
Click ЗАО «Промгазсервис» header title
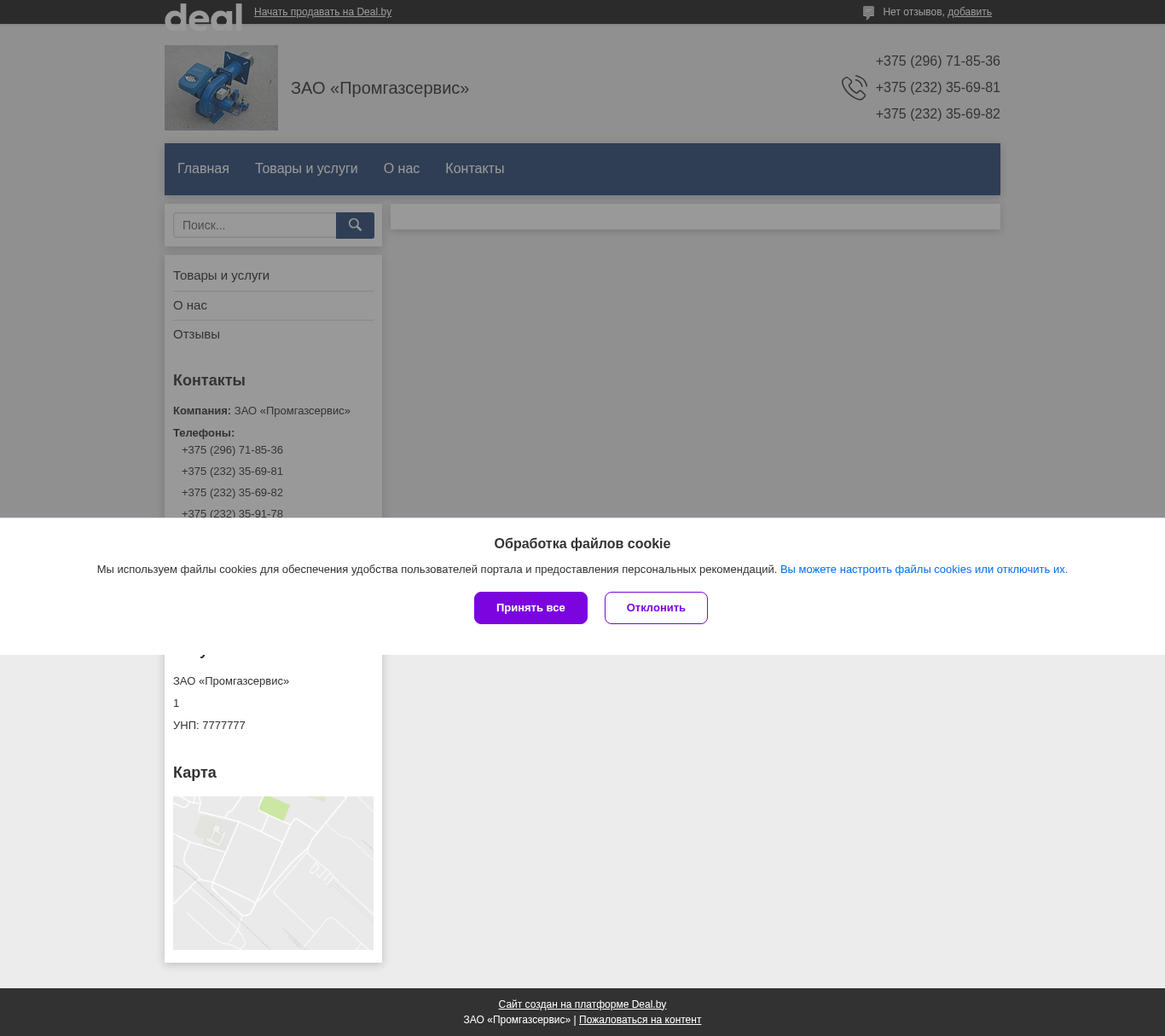[380, 88]
